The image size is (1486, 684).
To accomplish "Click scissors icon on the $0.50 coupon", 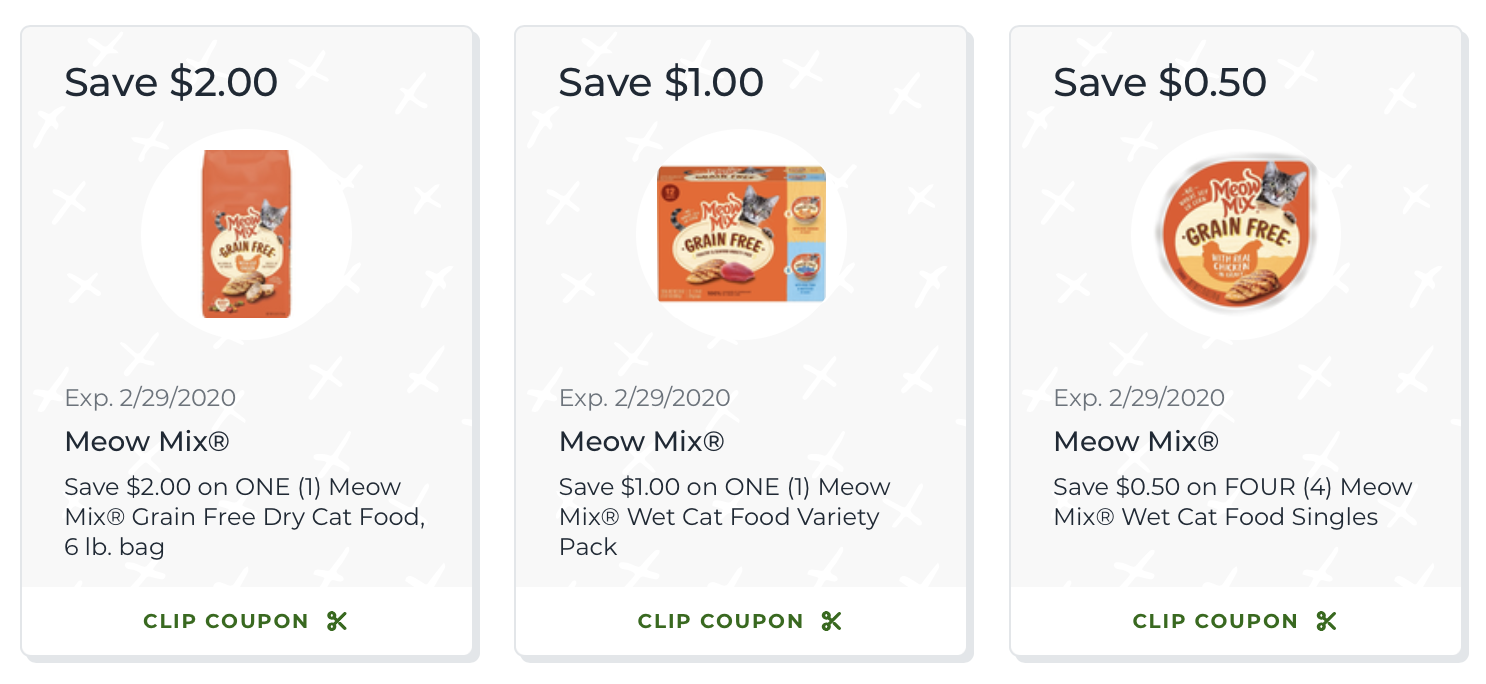I will (1326, 621).
